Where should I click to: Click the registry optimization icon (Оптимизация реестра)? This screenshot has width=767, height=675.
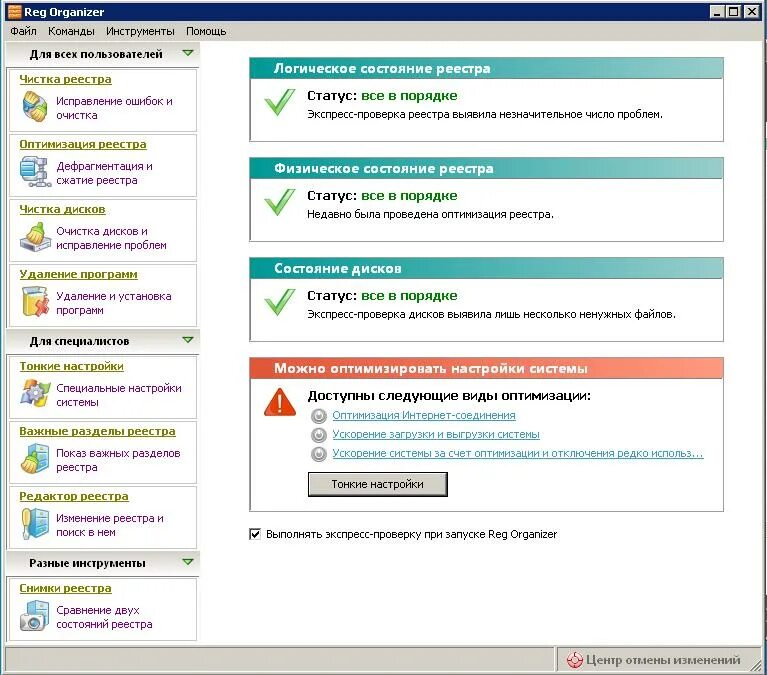coord(35,172)
